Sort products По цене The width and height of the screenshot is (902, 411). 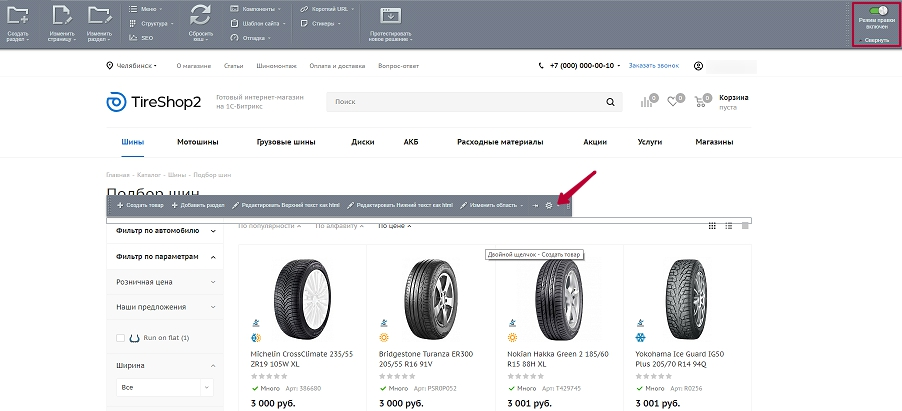(395, 226)
